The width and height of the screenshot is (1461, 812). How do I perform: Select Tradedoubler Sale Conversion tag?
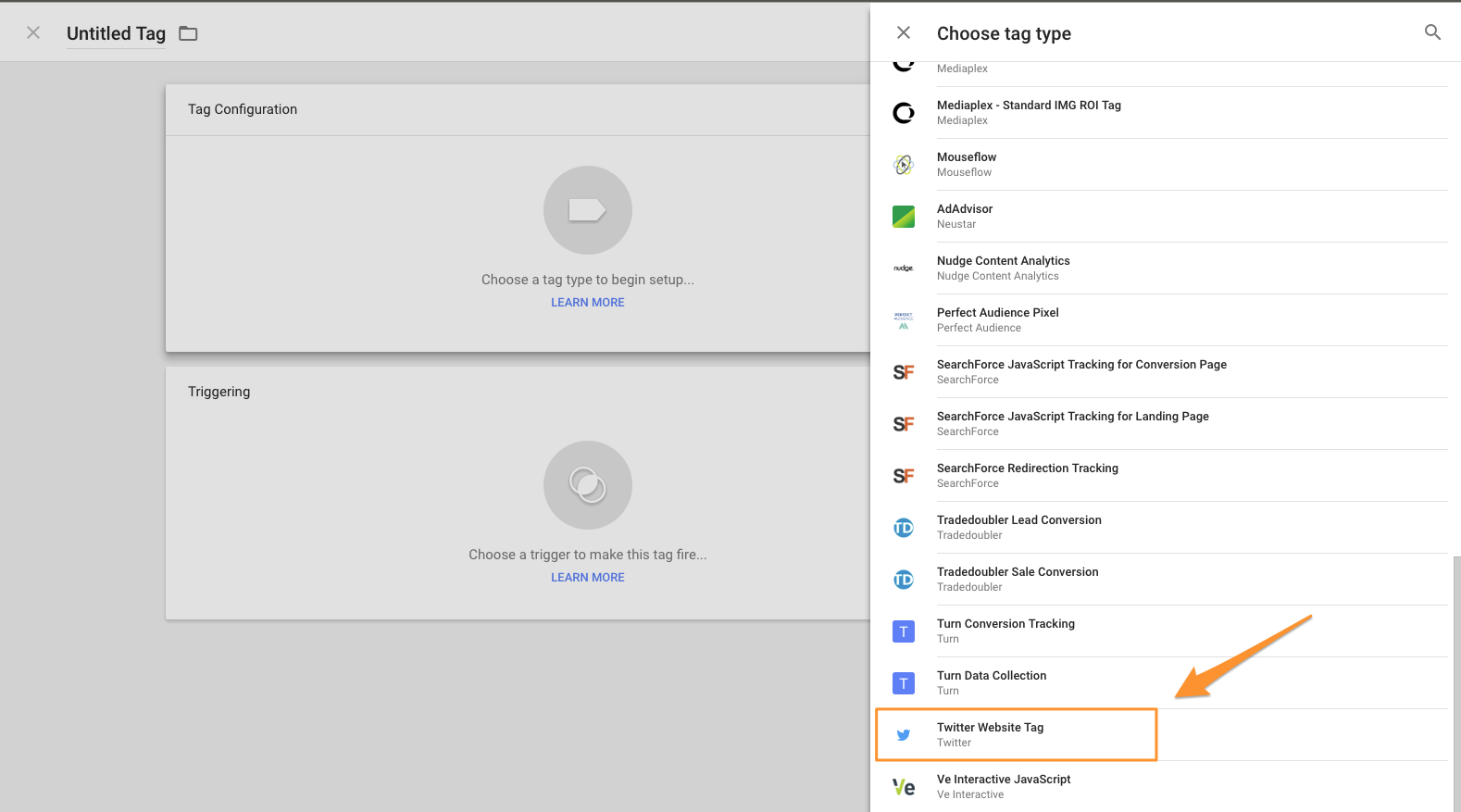(1161, 580)
